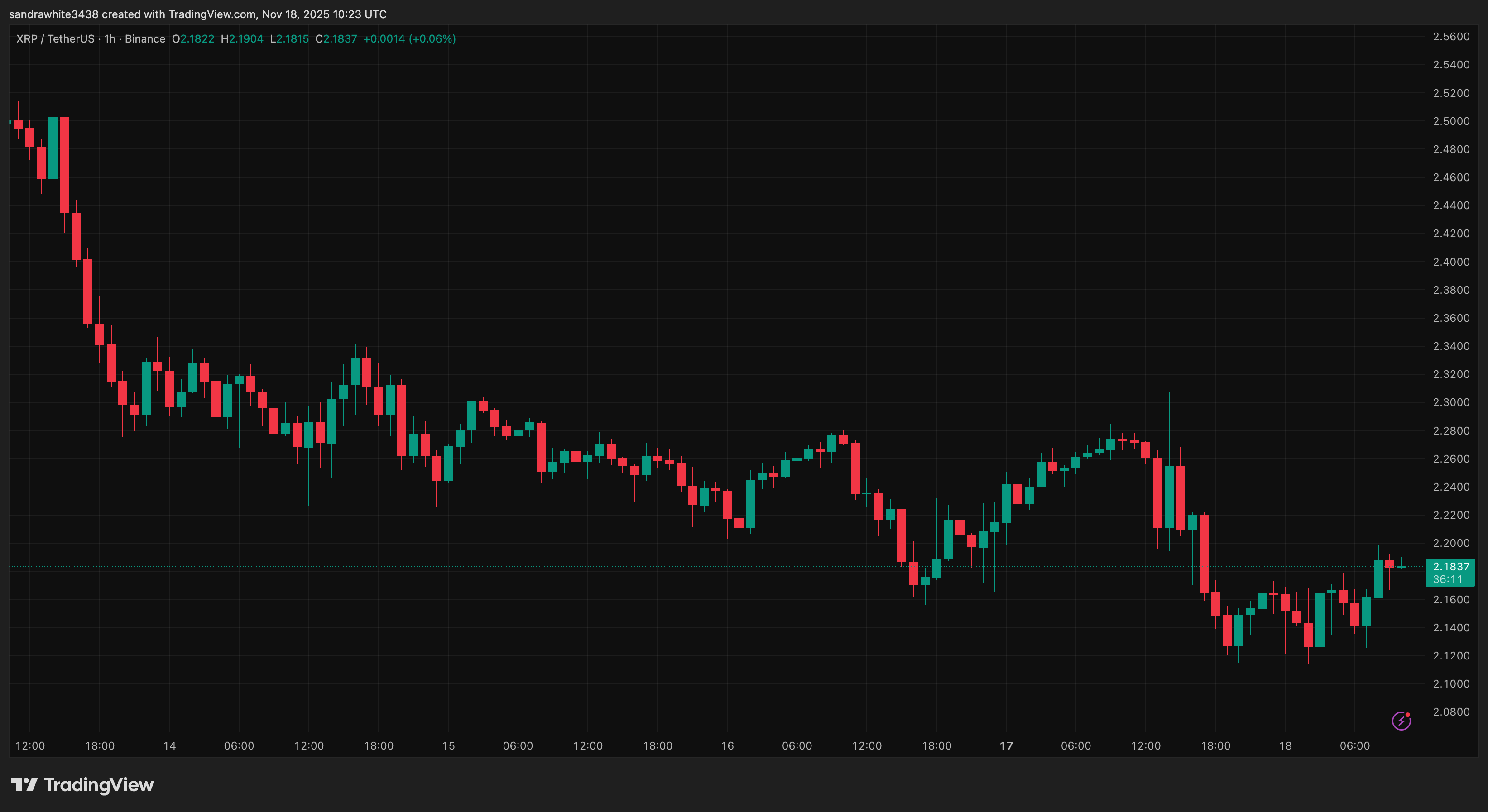Click the H high value 2.1904
This screenshot has height=812, width=1488.
(243, 38)
